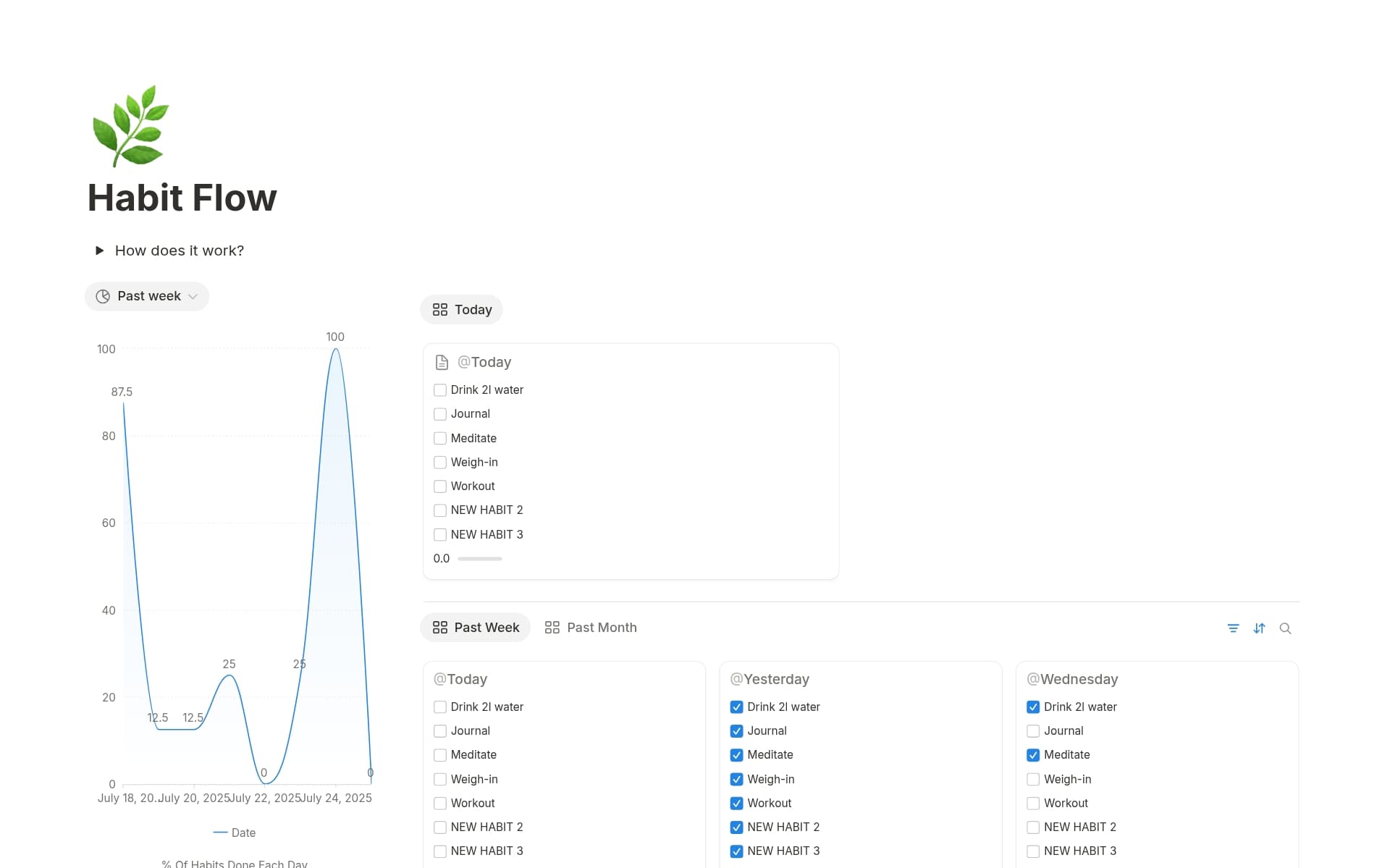This screenshot has height=868, width=1390.
Task: Click the page icon beside @Today
Action: (x=440, y=362)
